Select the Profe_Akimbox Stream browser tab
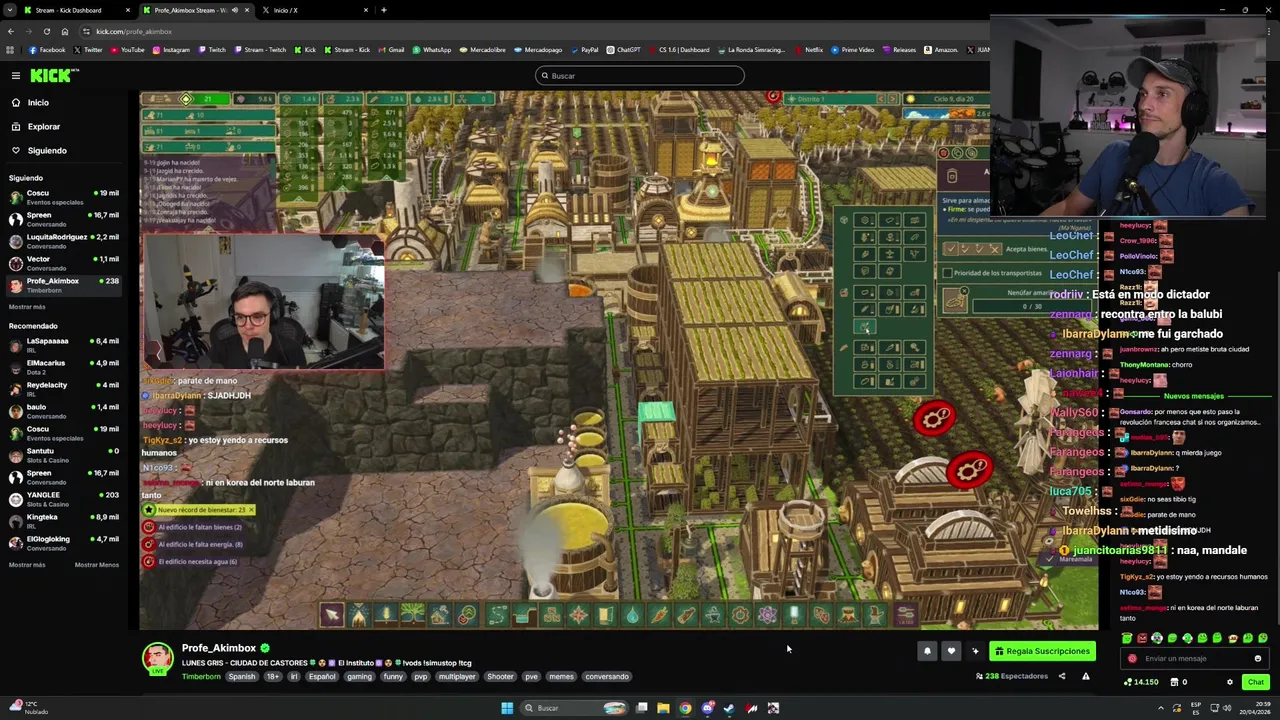The width and height of the screenshot is (1280, 720). pos(195,10)
